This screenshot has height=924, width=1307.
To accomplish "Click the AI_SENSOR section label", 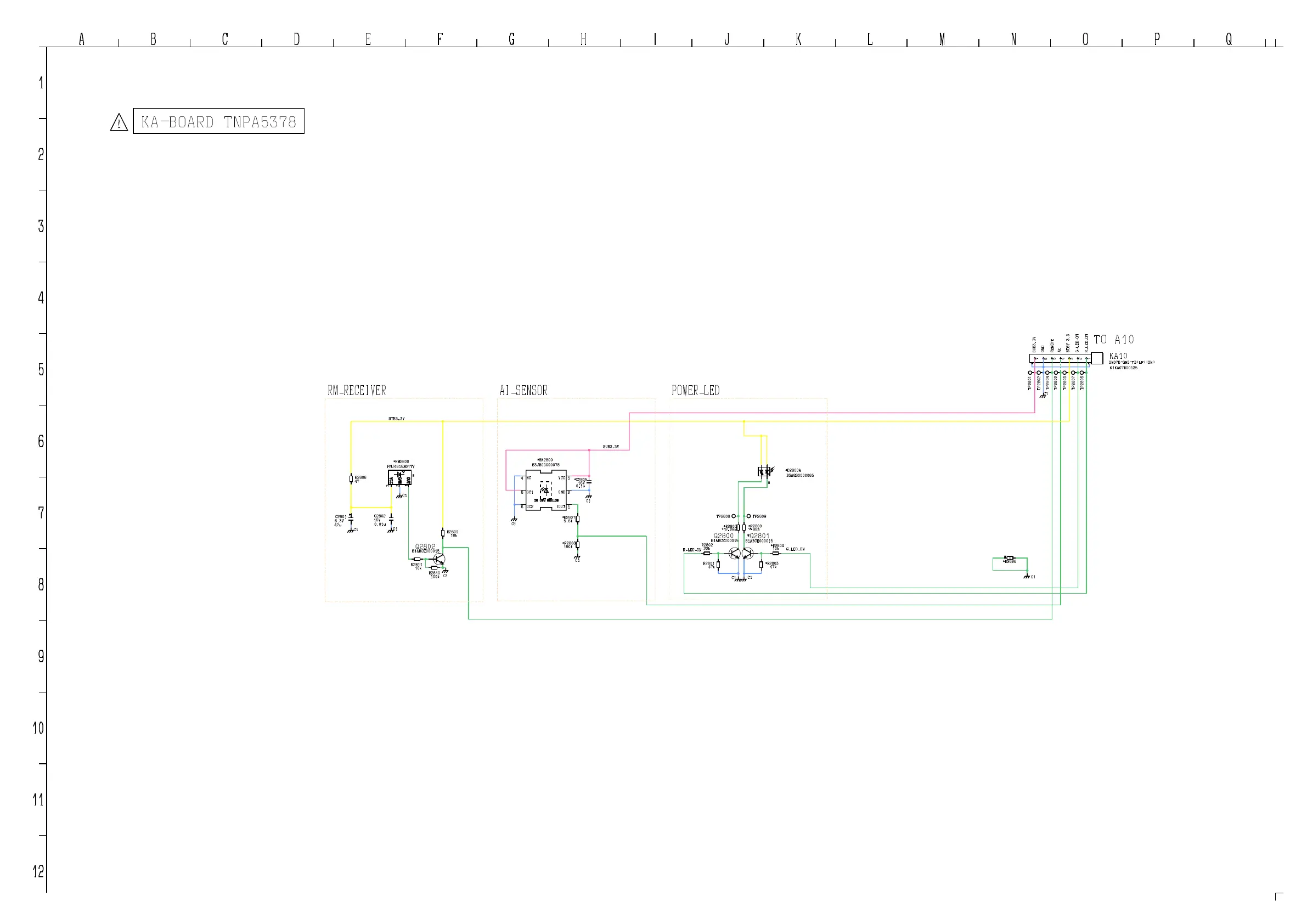I will point(523,391).
